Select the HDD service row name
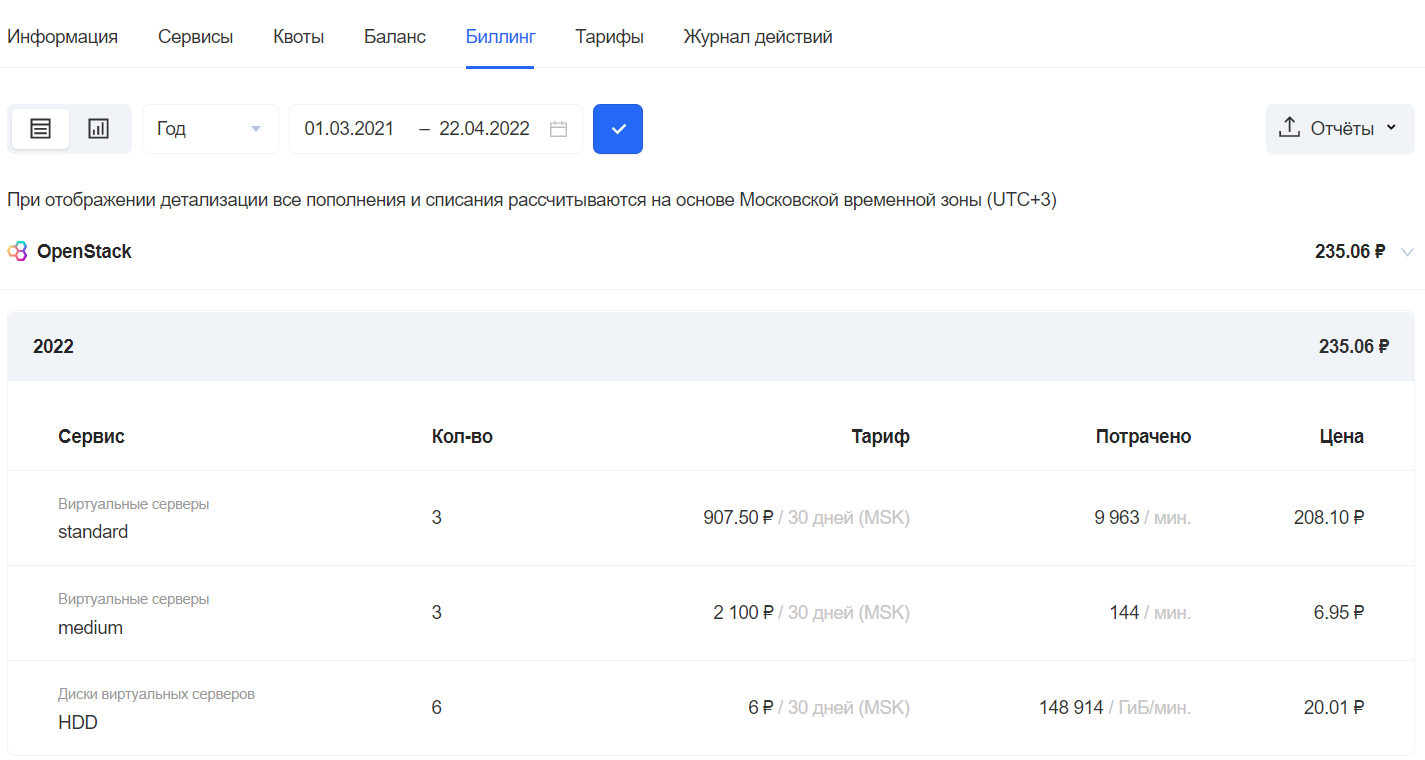Viewport: 1425px width, 760px height. [x=78, y=722]
